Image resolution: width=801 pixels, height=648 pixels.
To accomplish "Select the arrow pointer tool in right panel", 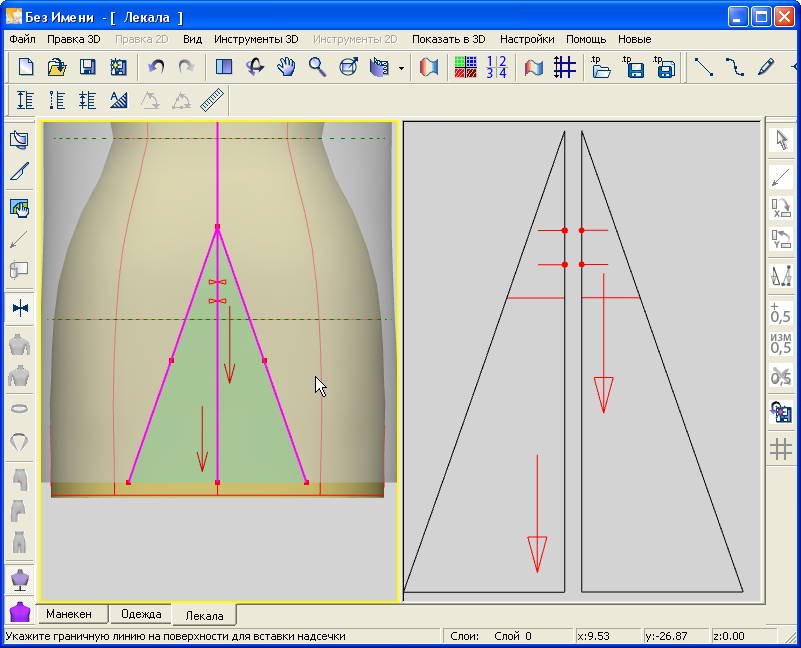I will 781,140.
